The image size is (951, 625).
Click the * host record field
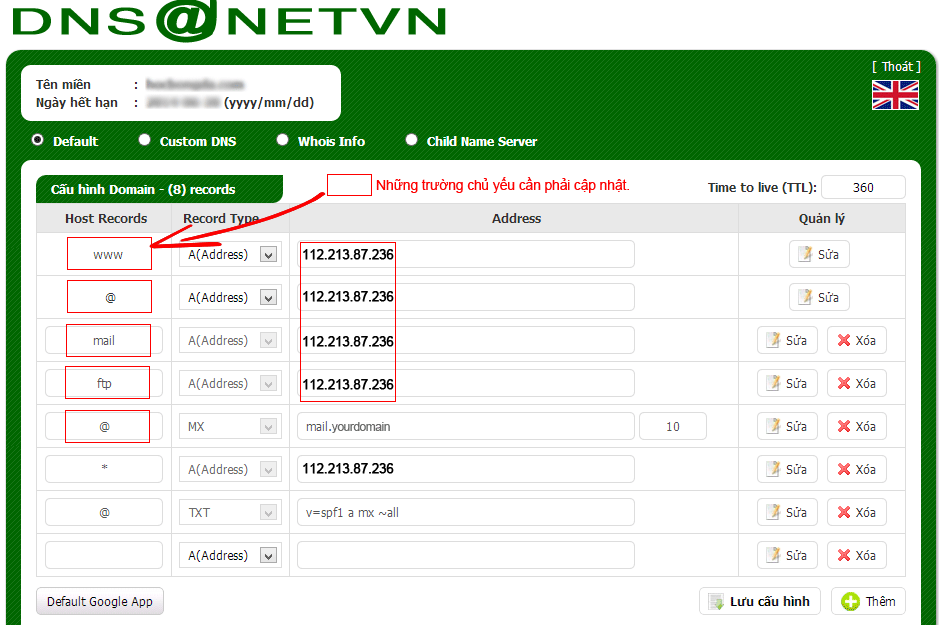(x=104, y=469)
